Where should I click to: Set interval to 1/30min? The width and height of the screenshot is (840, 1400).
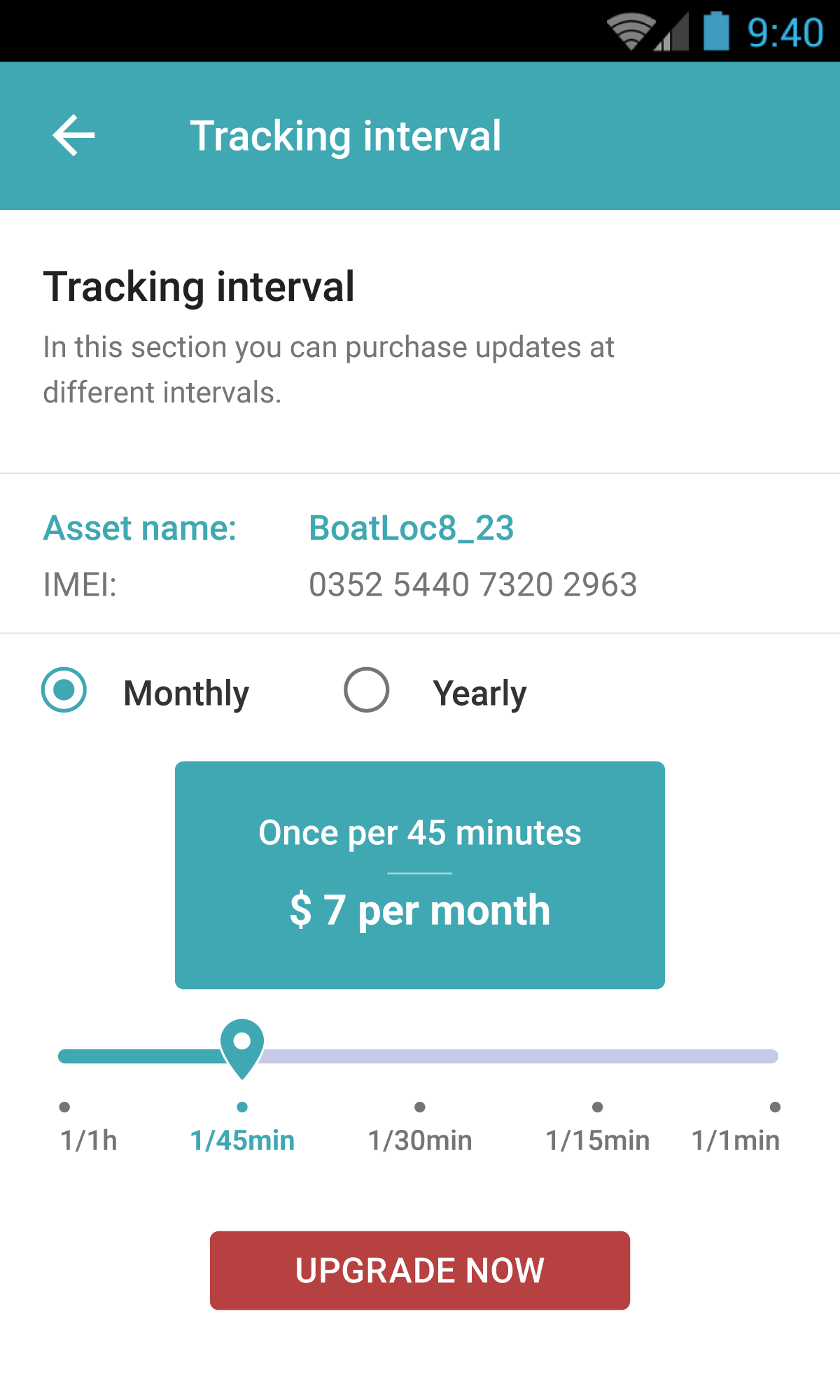coord(420,1107)
